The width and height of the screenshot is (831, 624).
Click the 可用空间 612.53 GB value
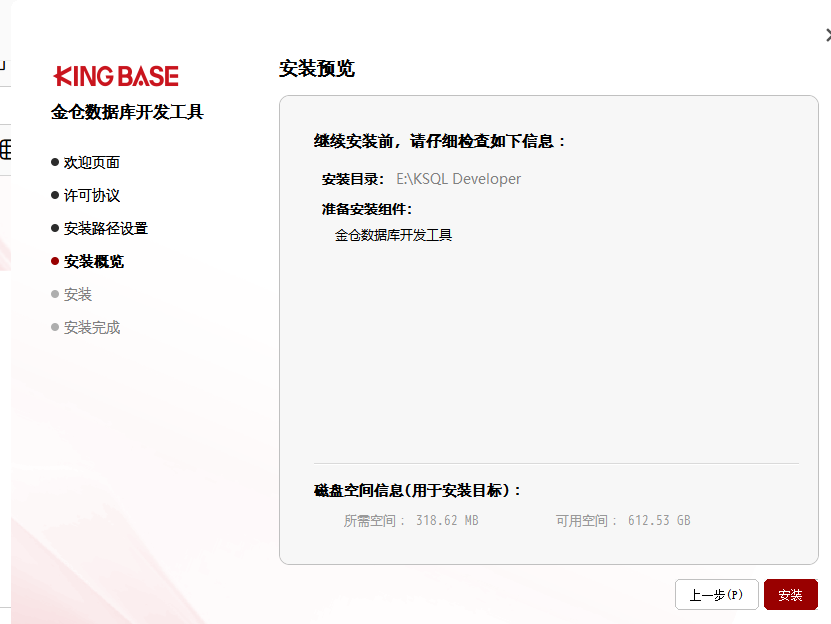(x=659, y=520)
